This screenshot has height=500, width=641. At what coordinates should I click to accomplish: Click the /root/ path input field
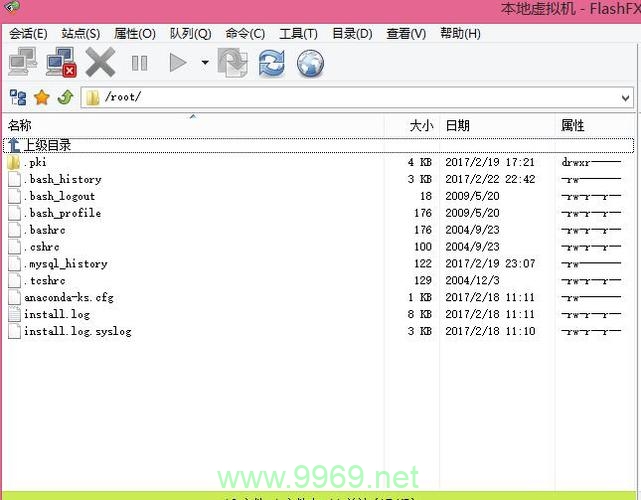pyautogui.click(x=357, y=97)
